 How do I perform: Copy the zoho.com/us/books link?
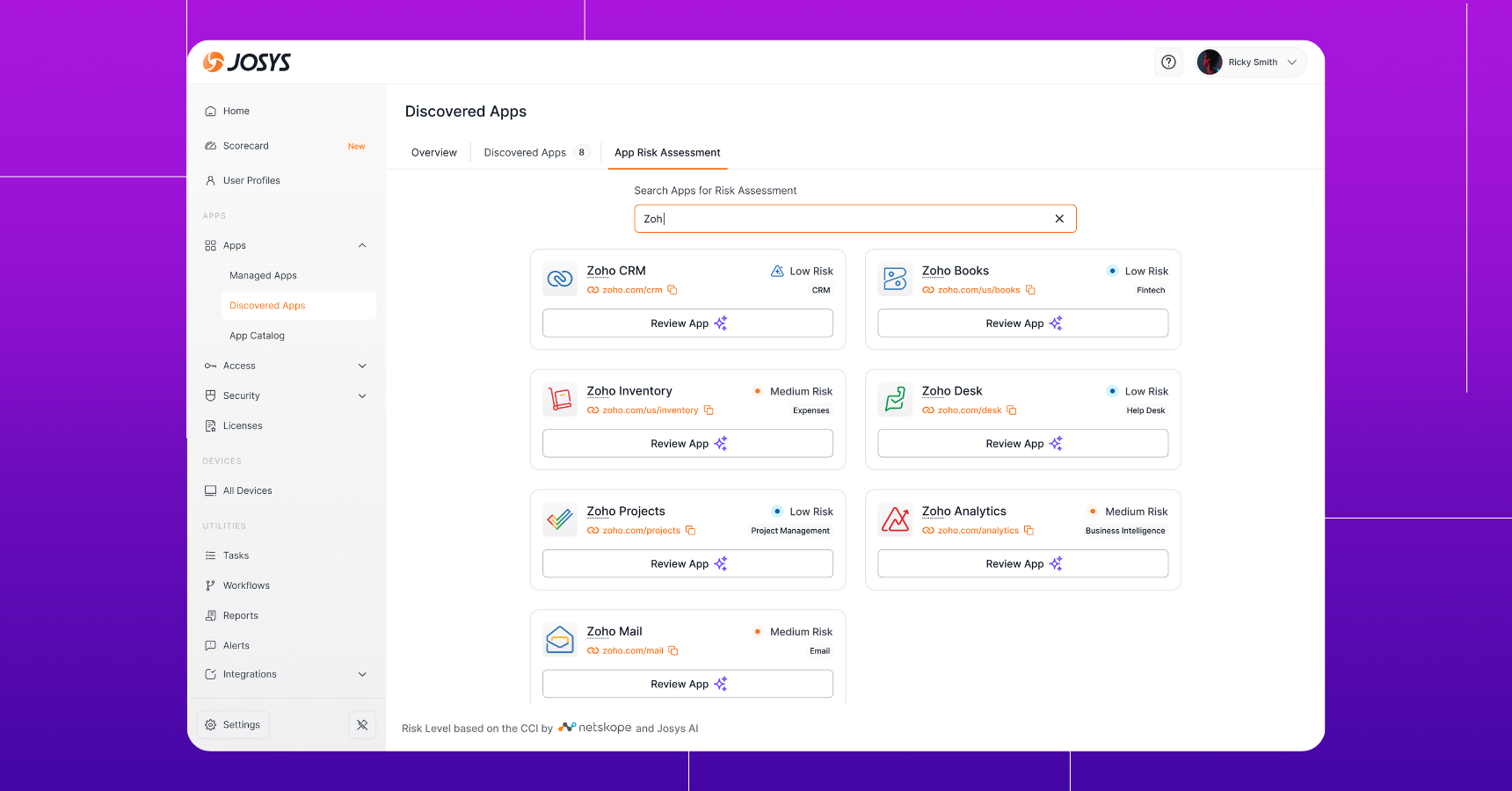coord(1030,290)
